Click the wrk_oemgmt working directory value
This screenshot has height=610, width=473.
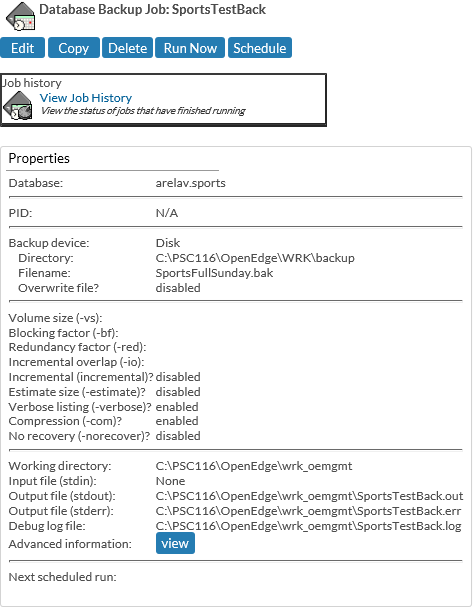(254, 466)
